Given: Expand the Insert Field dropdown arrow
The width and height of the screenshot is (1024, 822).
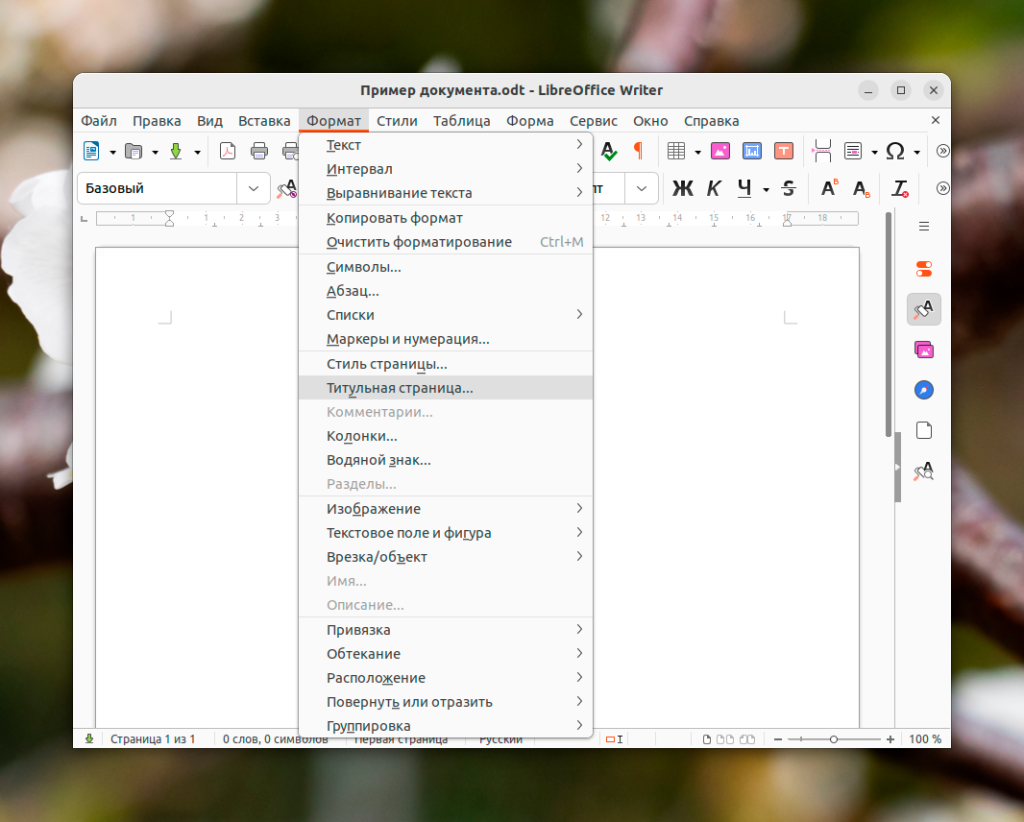Looking at the screenshot, I should tap(874, 152).
